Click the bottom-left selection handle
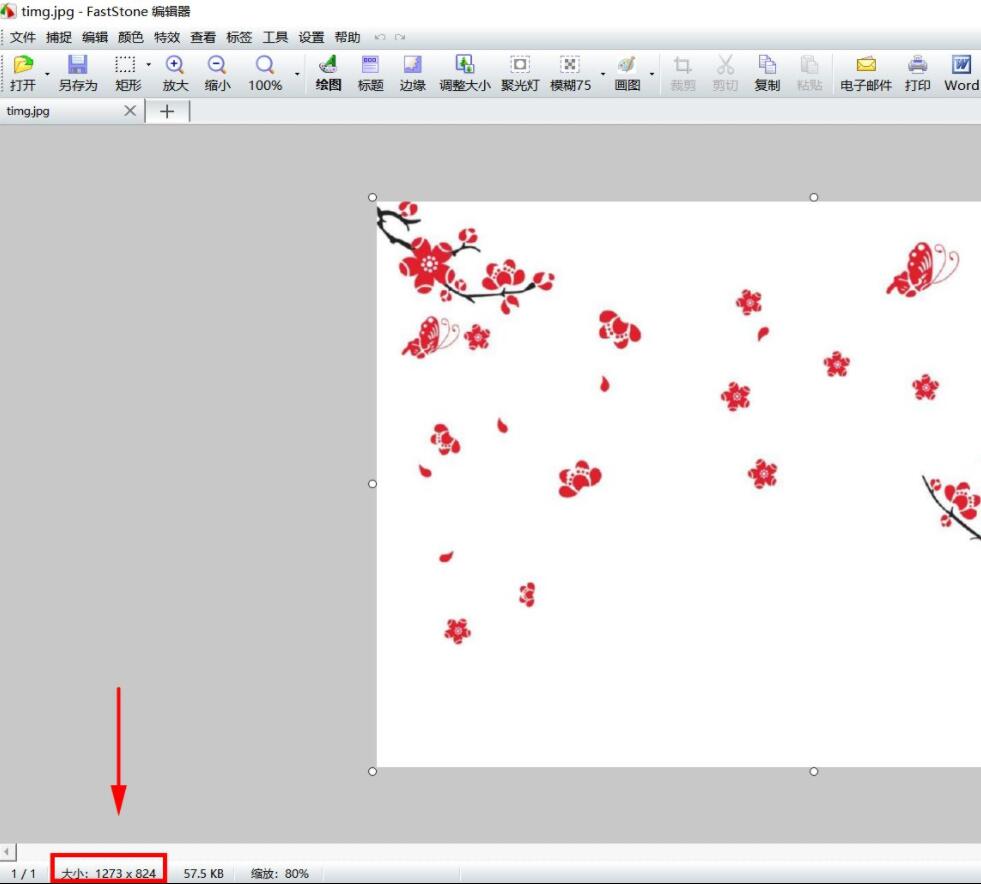Image resolution: width=981 pixels, height=884 pixels. click(x=372, y=771)
